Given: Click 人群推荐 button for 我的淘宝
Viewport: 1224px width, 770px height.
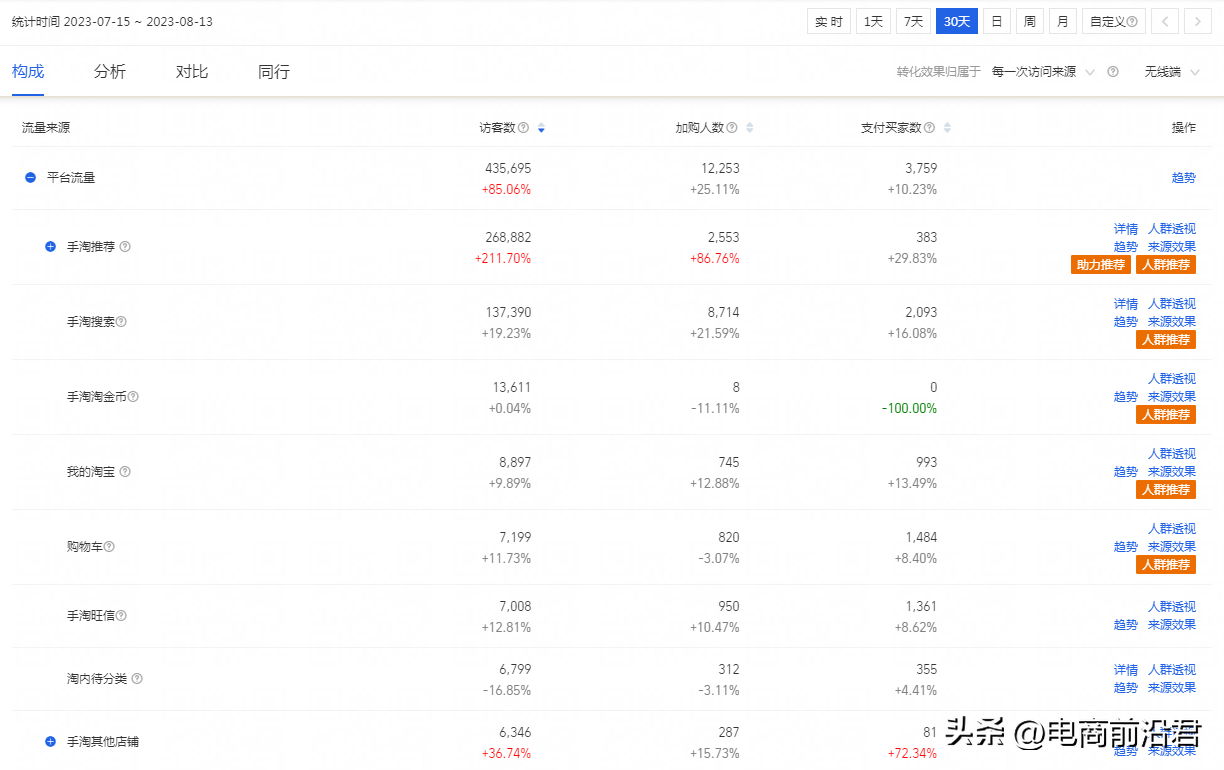Looking at the screenshot, I should pyautogui.click(x=1166, y=490).
